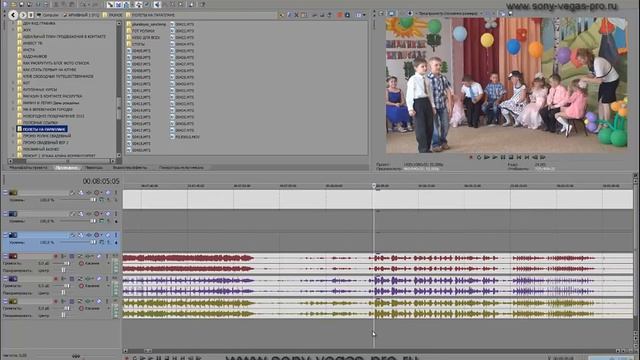
Task: Arm purple audio track for recording
Action: click(56, 278)
